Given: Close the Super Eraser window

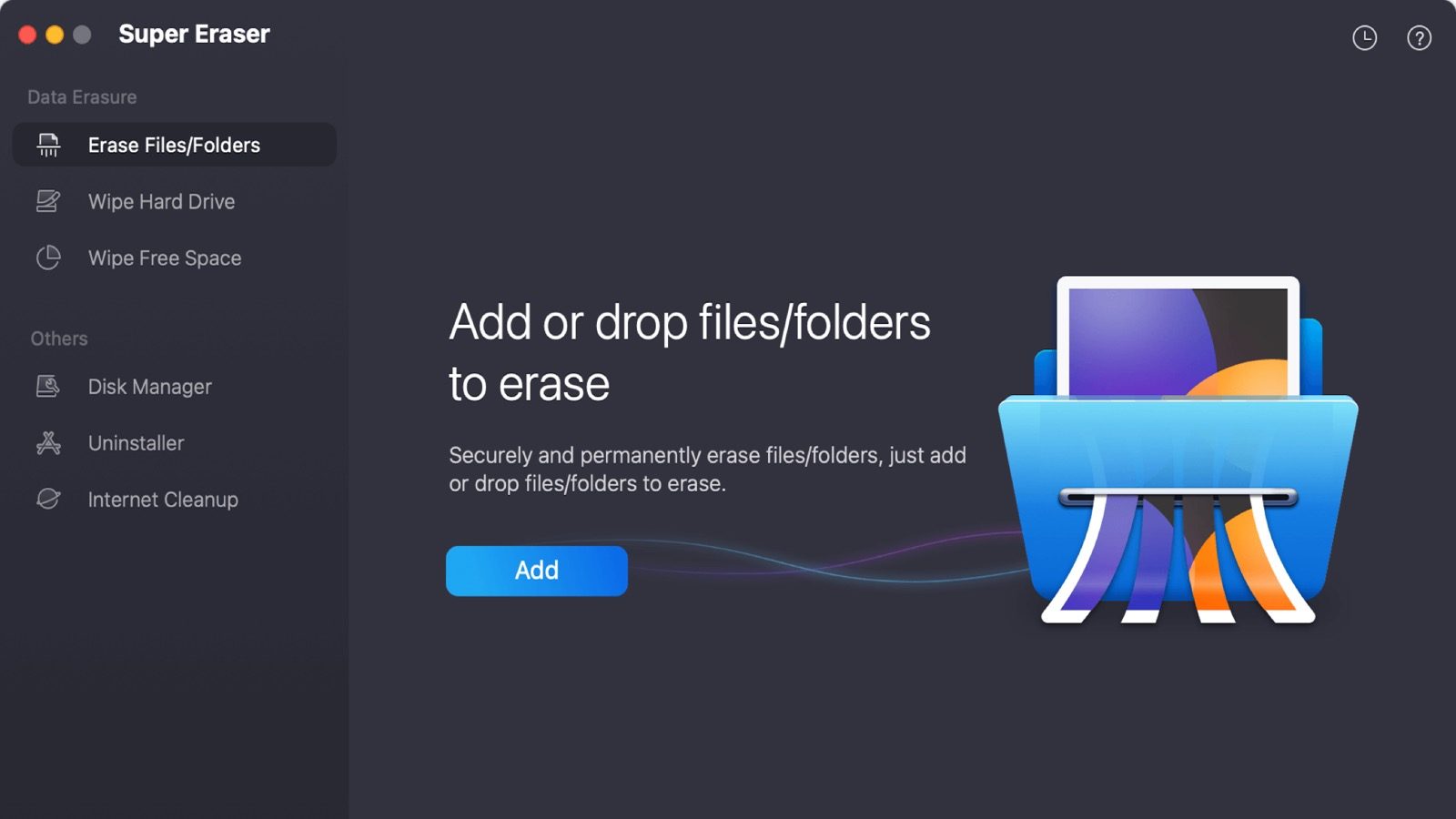Looking at the screenshot, I should coord(27,35).
